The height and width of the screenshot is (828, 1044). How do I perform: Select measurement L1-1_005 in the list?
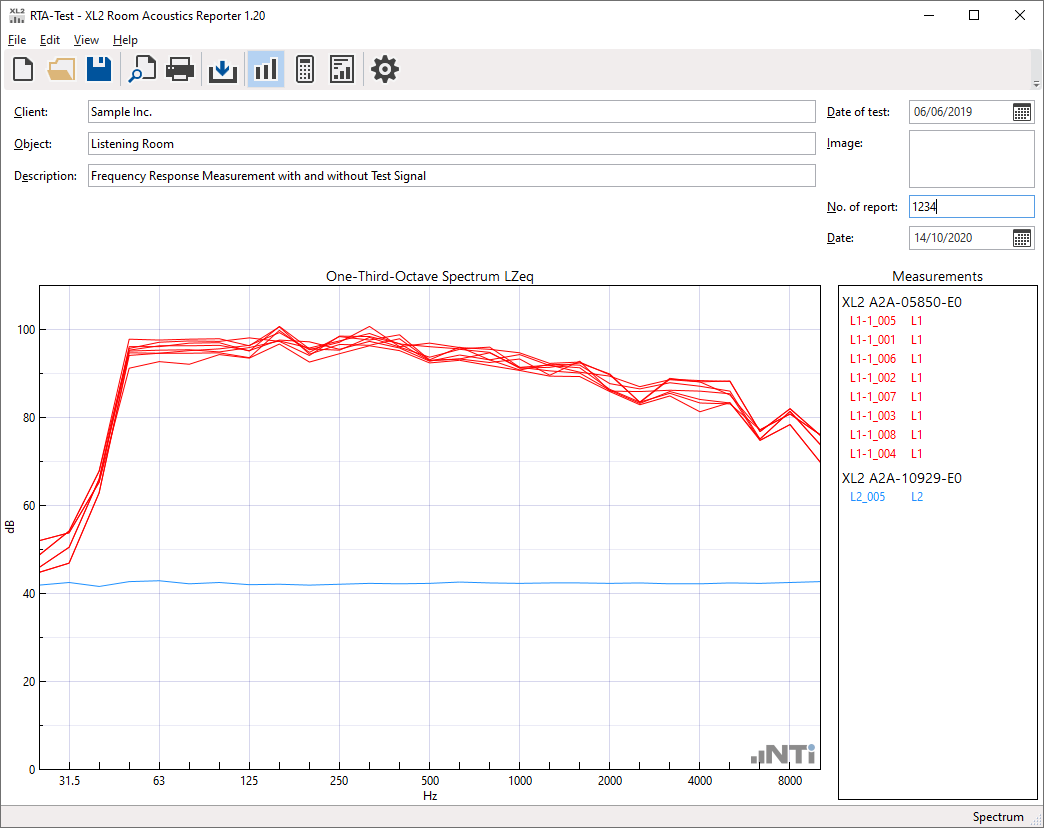(x=873, y=321)
